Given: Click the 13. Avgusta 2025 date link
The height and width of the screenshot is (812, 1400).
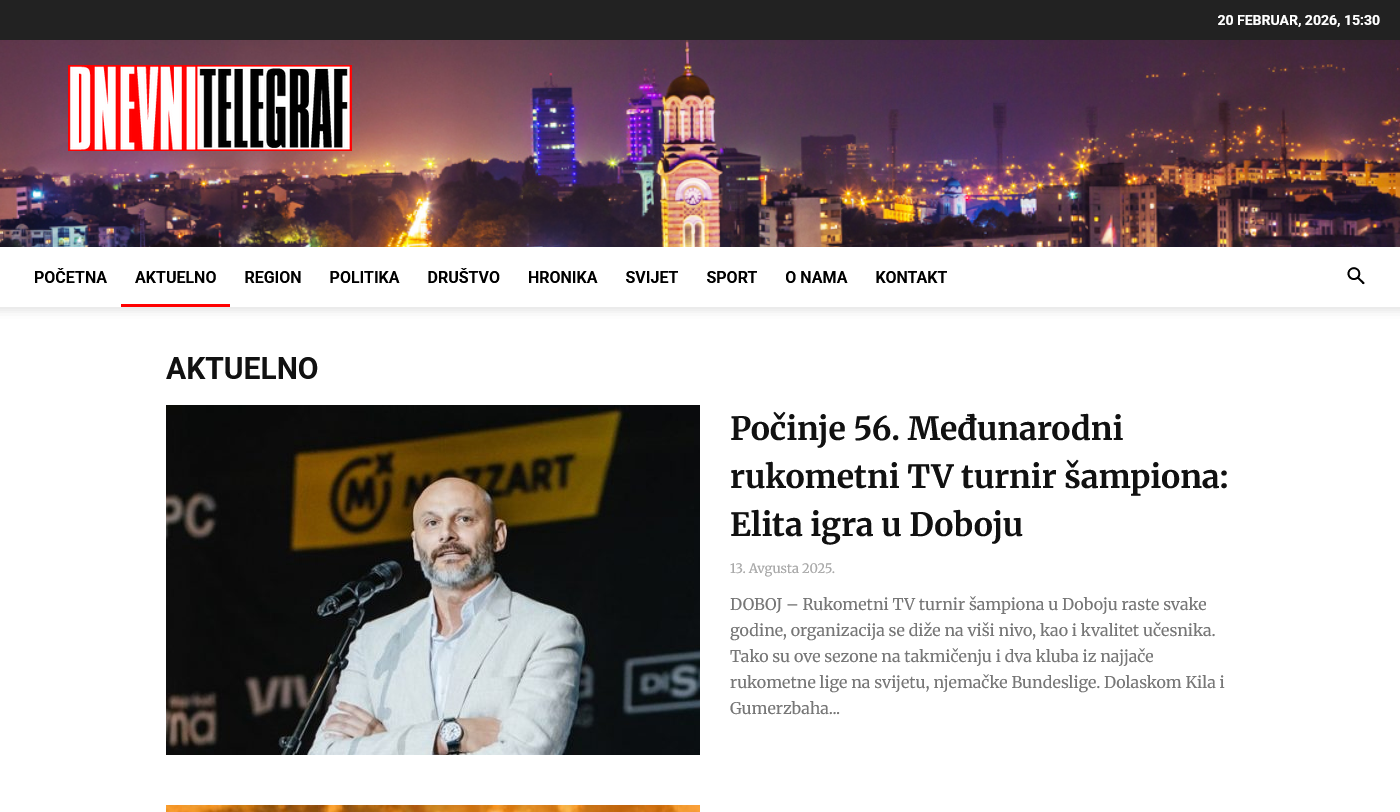Looking at the screenshot, I should [x=782, y=568].
